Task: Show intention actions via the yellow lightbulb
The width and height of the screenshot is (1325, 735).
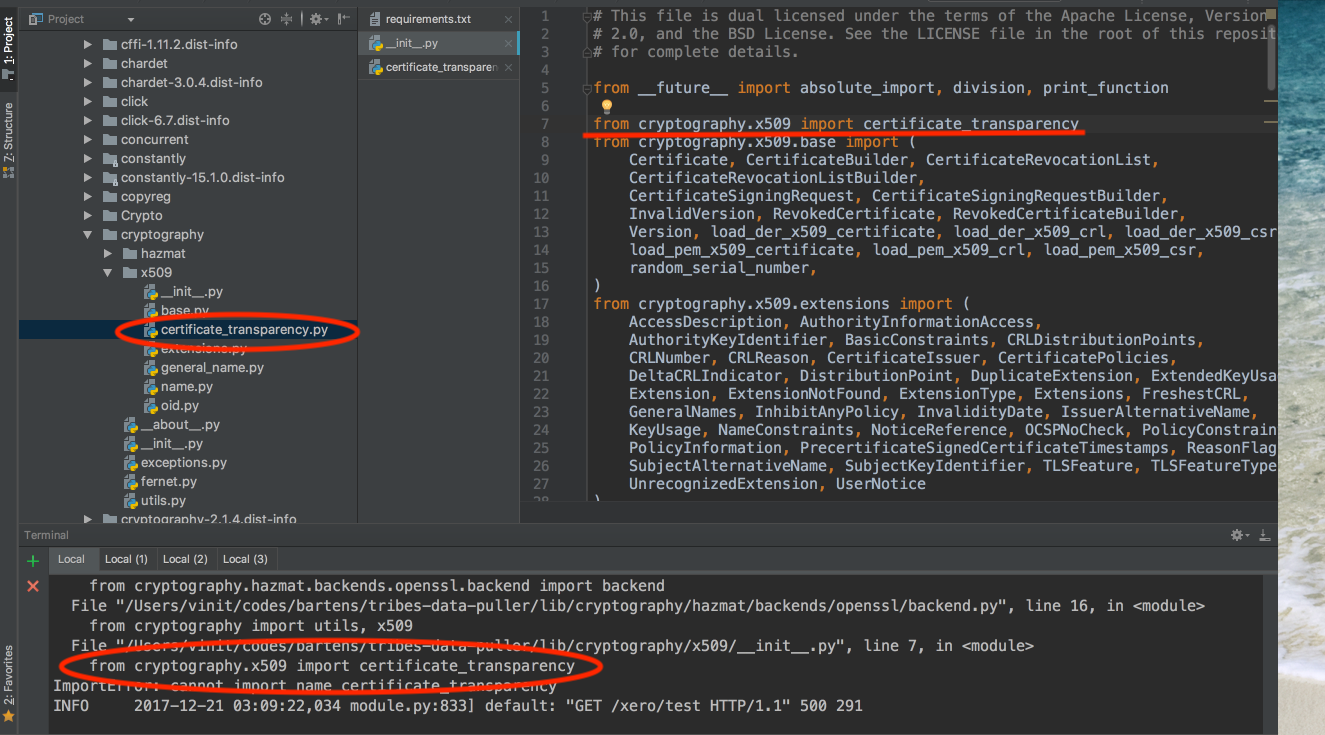Action: tap(605, 106)
